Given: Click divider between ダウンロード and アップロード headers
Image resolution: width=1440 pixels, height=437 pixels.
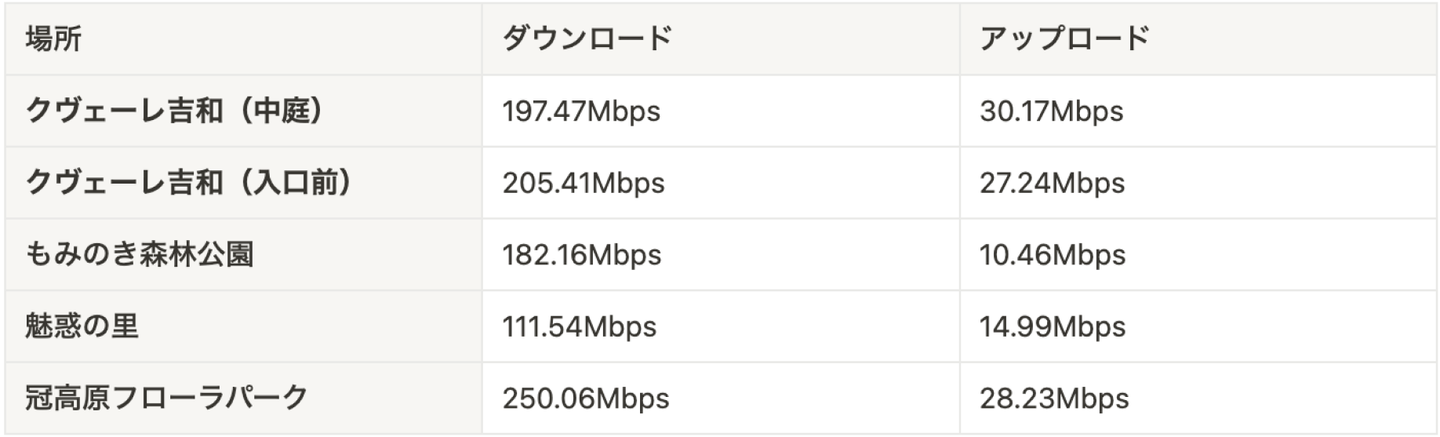Looking at the screenshot, I should click(960, 39).
